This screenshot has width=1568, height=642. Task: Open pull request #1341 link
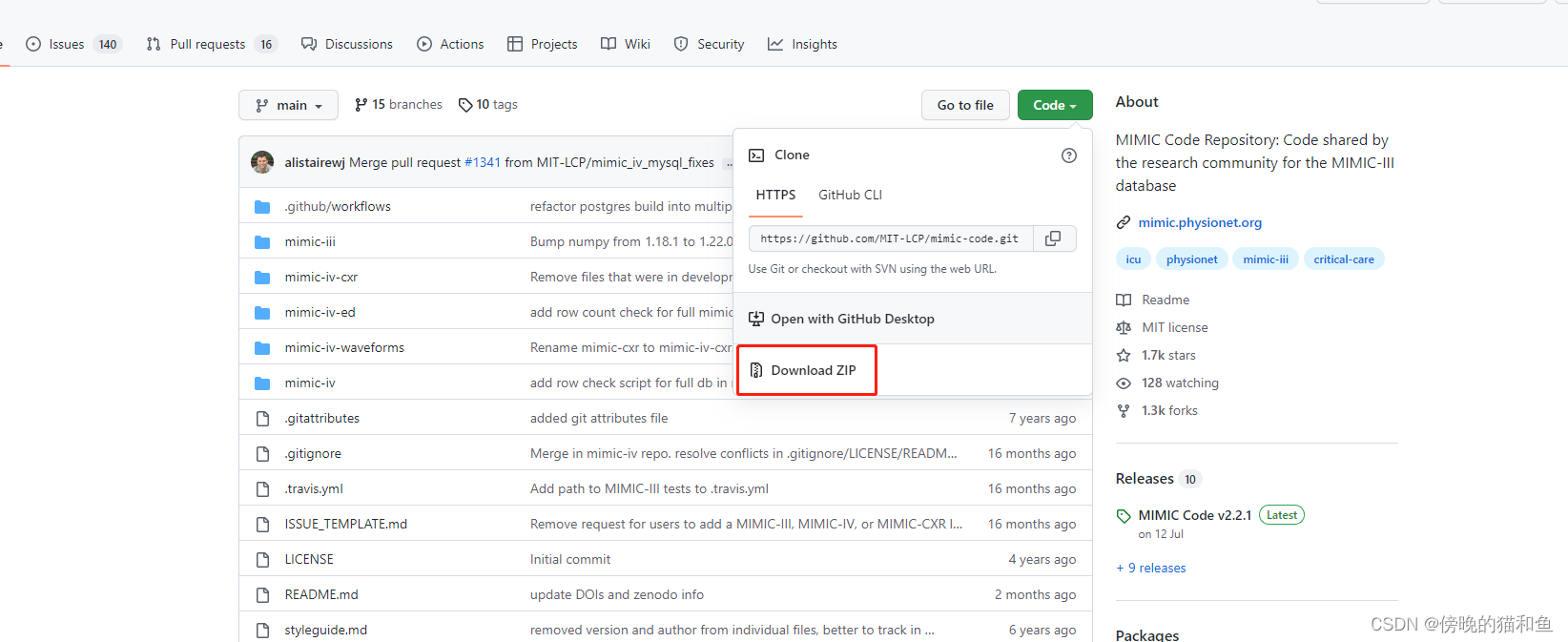click(x=483, y=162)
